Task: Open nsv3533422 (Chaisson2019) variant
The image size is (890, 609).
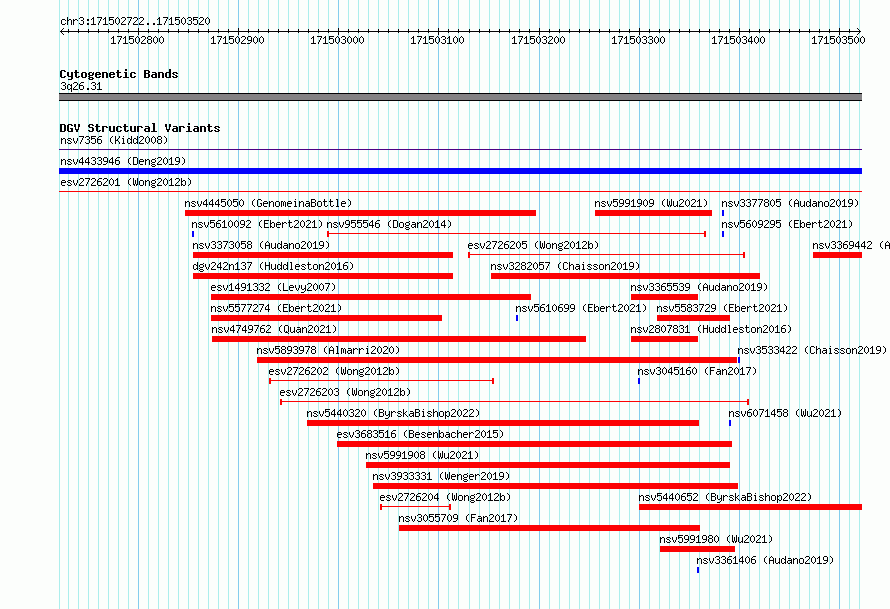Action: click(812, 350)
